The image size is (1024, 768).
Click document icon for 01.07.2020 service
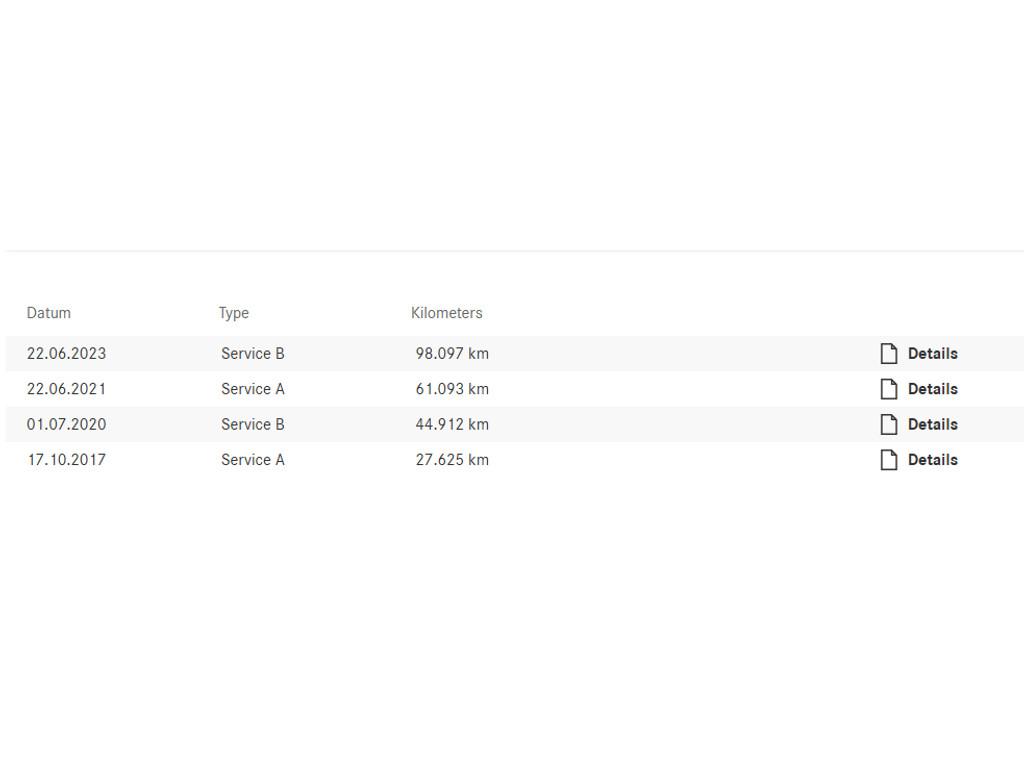[889, 424]
